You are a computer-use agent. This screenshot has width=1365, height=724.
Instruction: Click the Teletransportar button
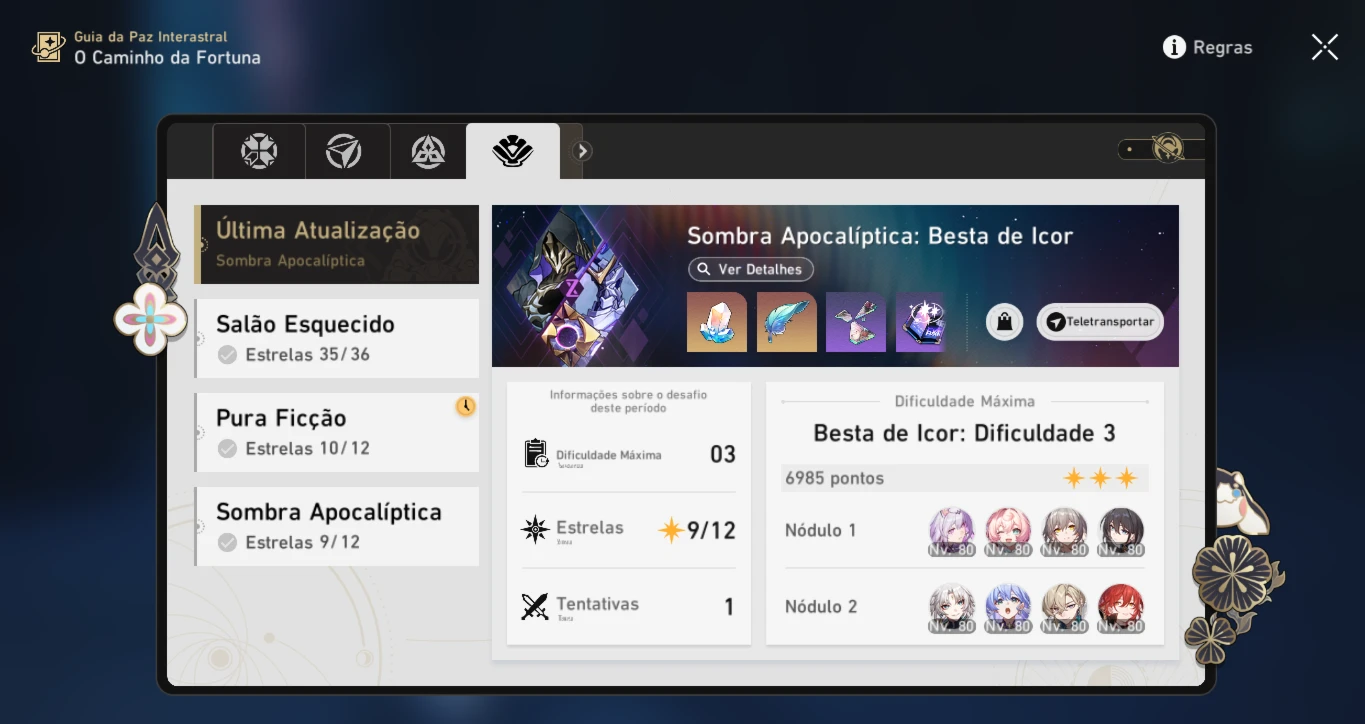coord(1100,322)
